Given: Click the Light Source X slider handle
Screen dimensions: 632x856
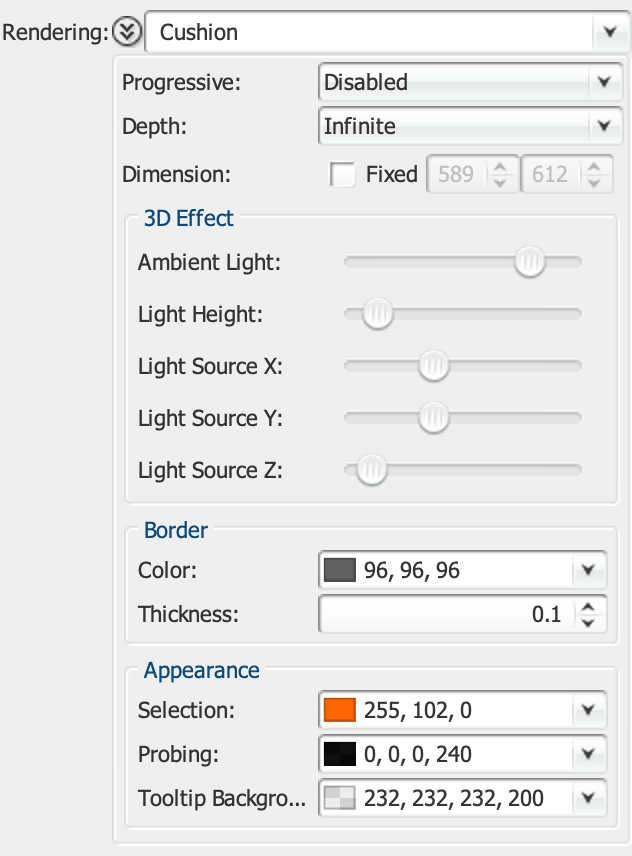Looking at the screenshot, I should [x=433, y=367].
